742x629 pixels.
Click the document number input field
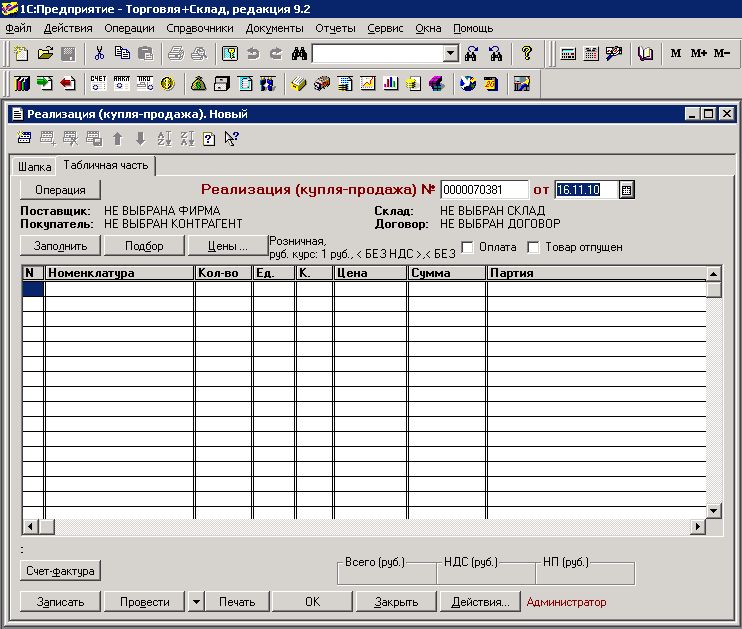(484, 189)
